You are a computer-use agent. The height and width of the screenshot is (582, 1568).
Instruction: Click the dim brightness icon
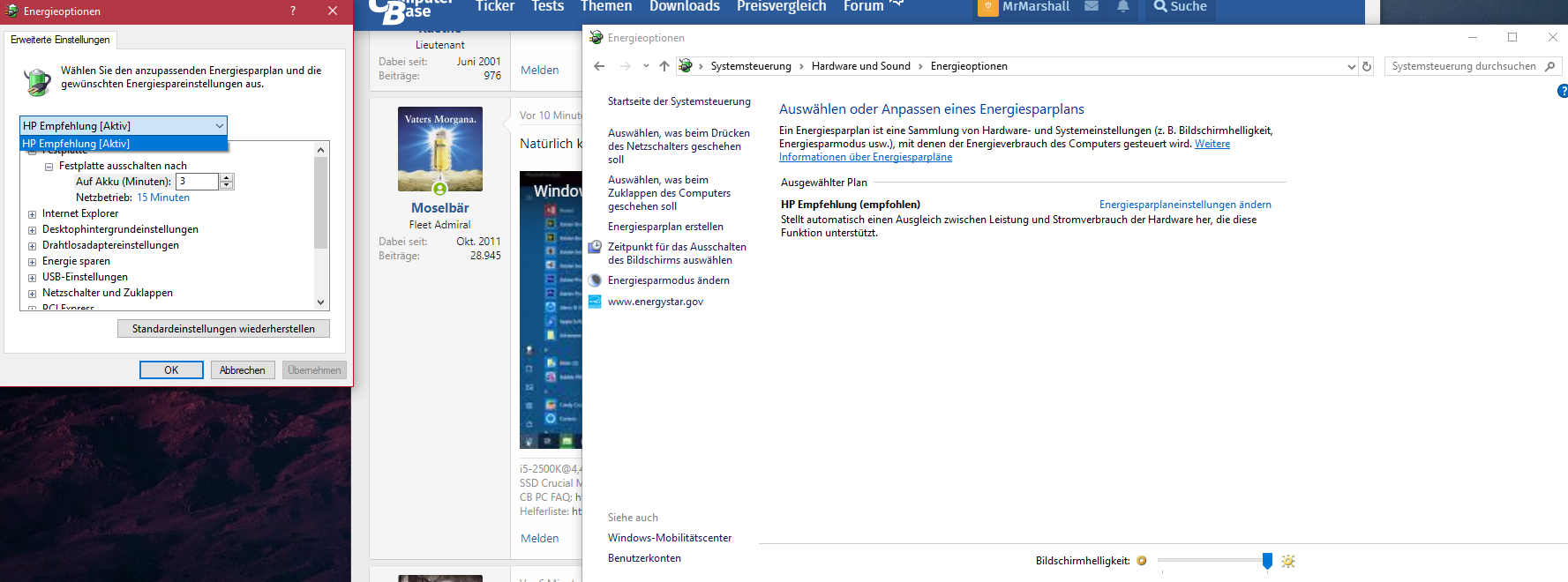1142,561
